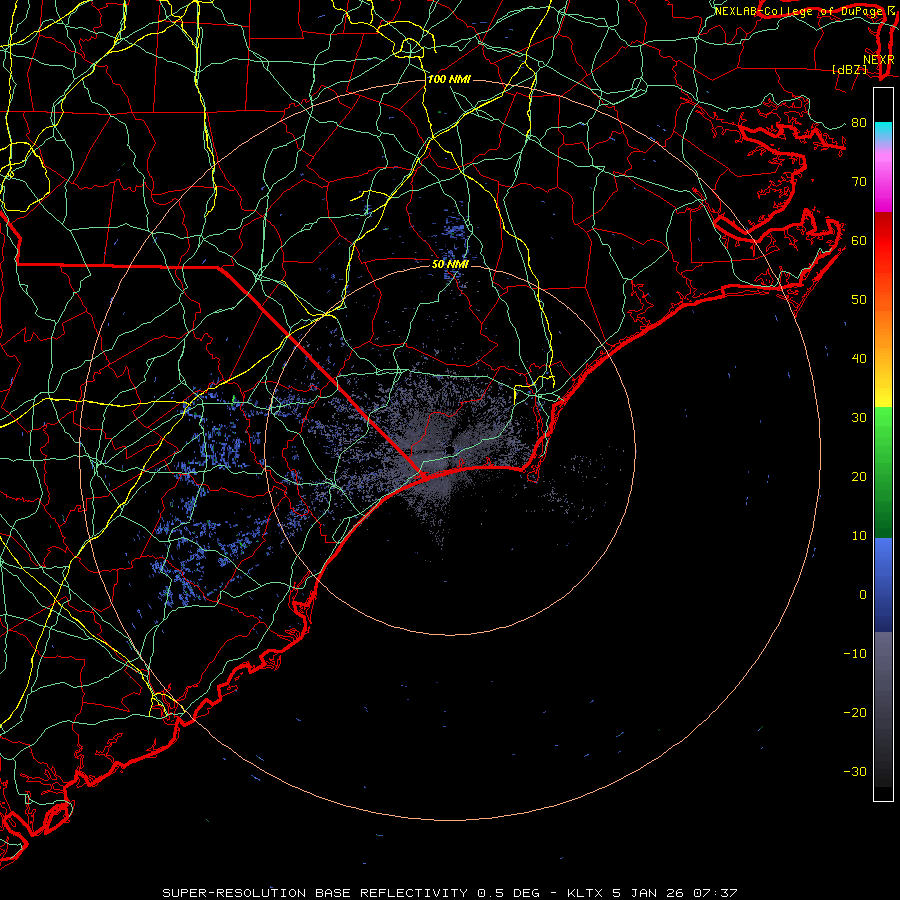
Task: Click the -20 value on dBZ scale
Action: (855, 713)
